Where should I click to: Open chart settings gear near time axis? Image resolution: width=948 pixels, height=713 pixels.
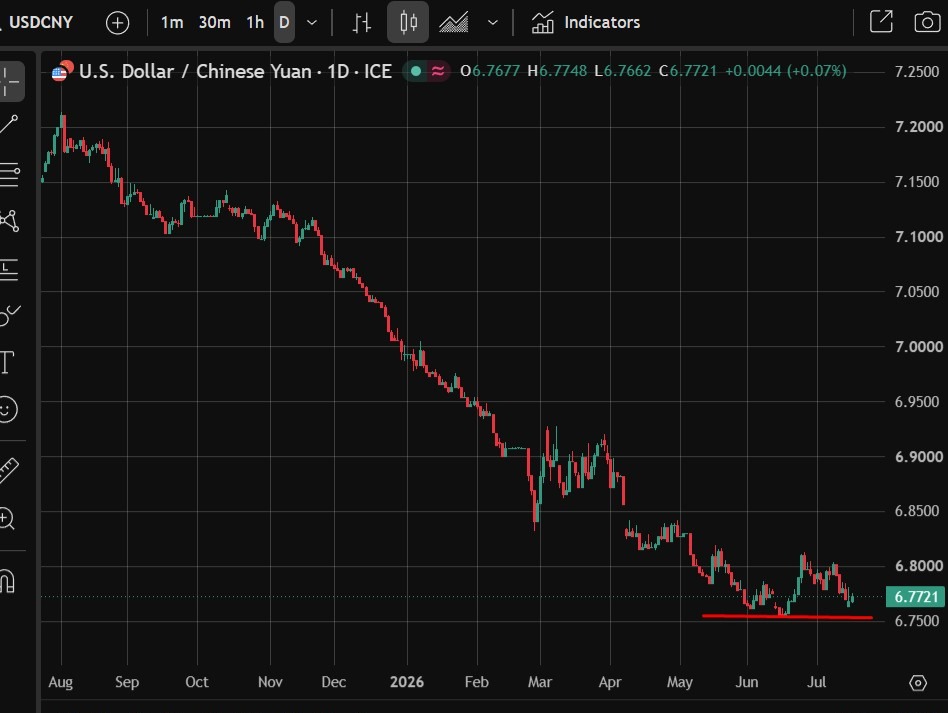pos(918,683)
